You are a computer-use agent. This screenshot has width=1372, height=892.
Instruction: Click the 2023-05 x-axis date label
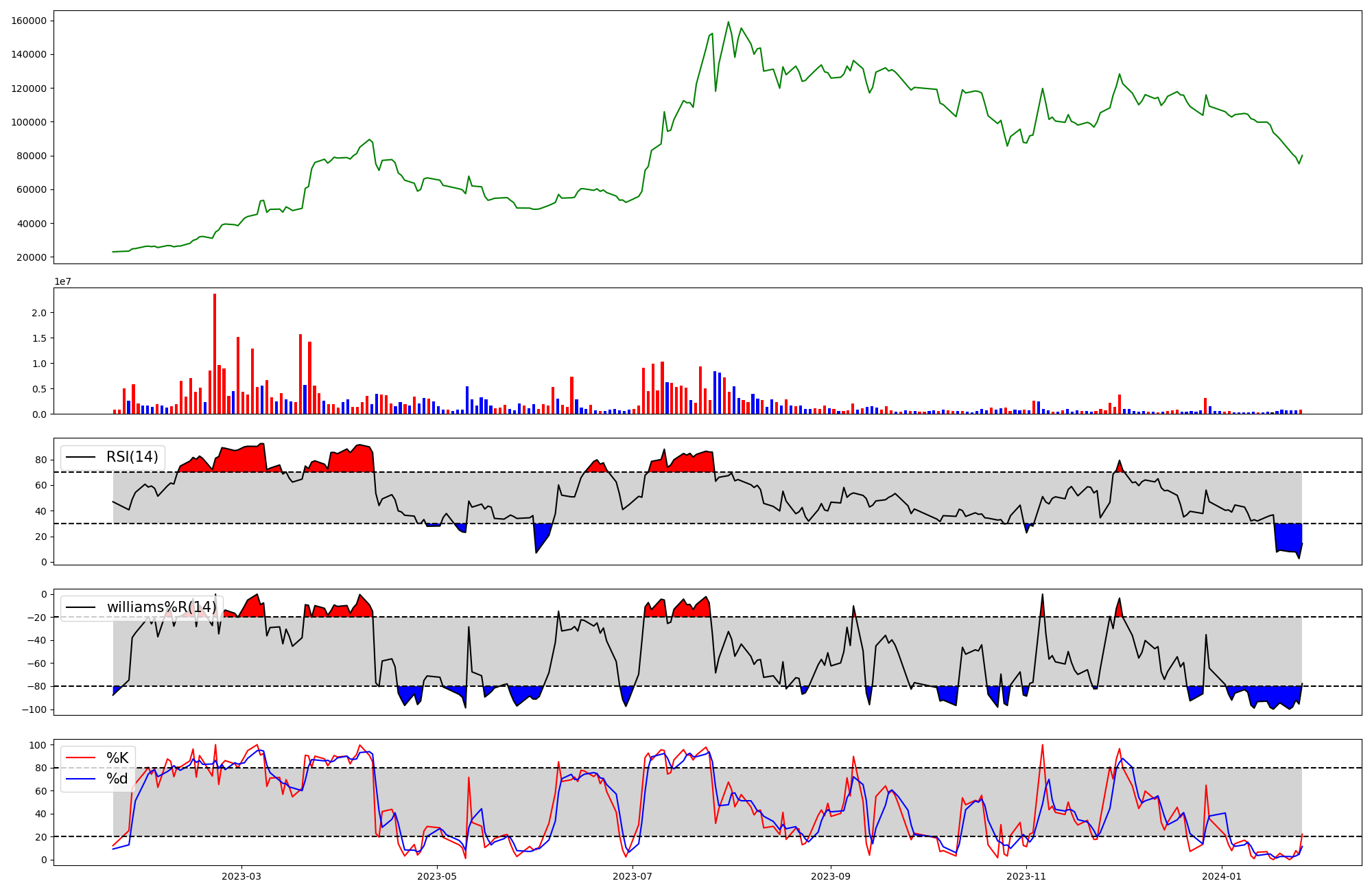click(436, 876)
